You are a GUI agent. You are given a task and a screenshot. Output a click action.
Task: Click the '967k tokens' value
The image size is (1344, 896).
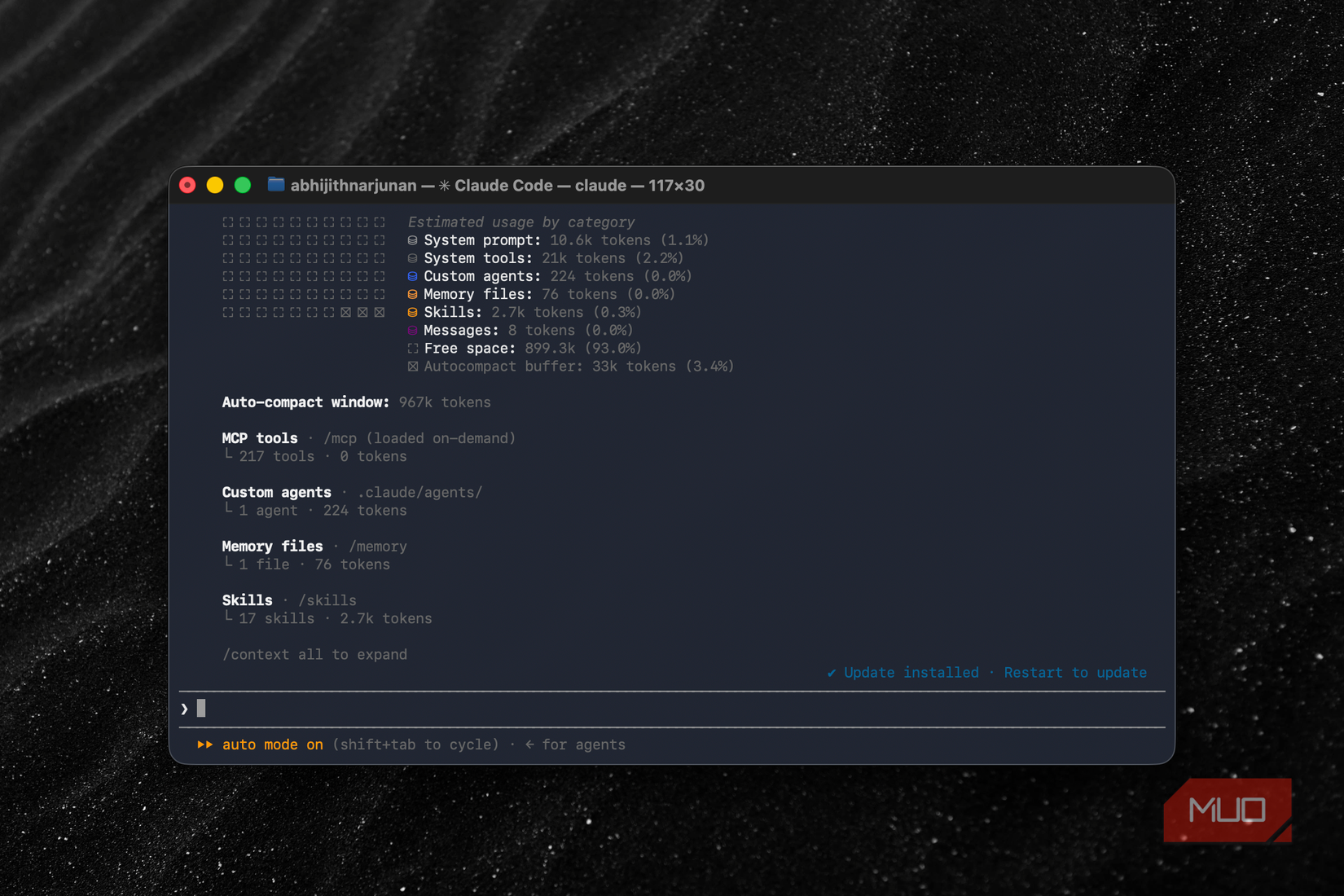click(445, 402)
